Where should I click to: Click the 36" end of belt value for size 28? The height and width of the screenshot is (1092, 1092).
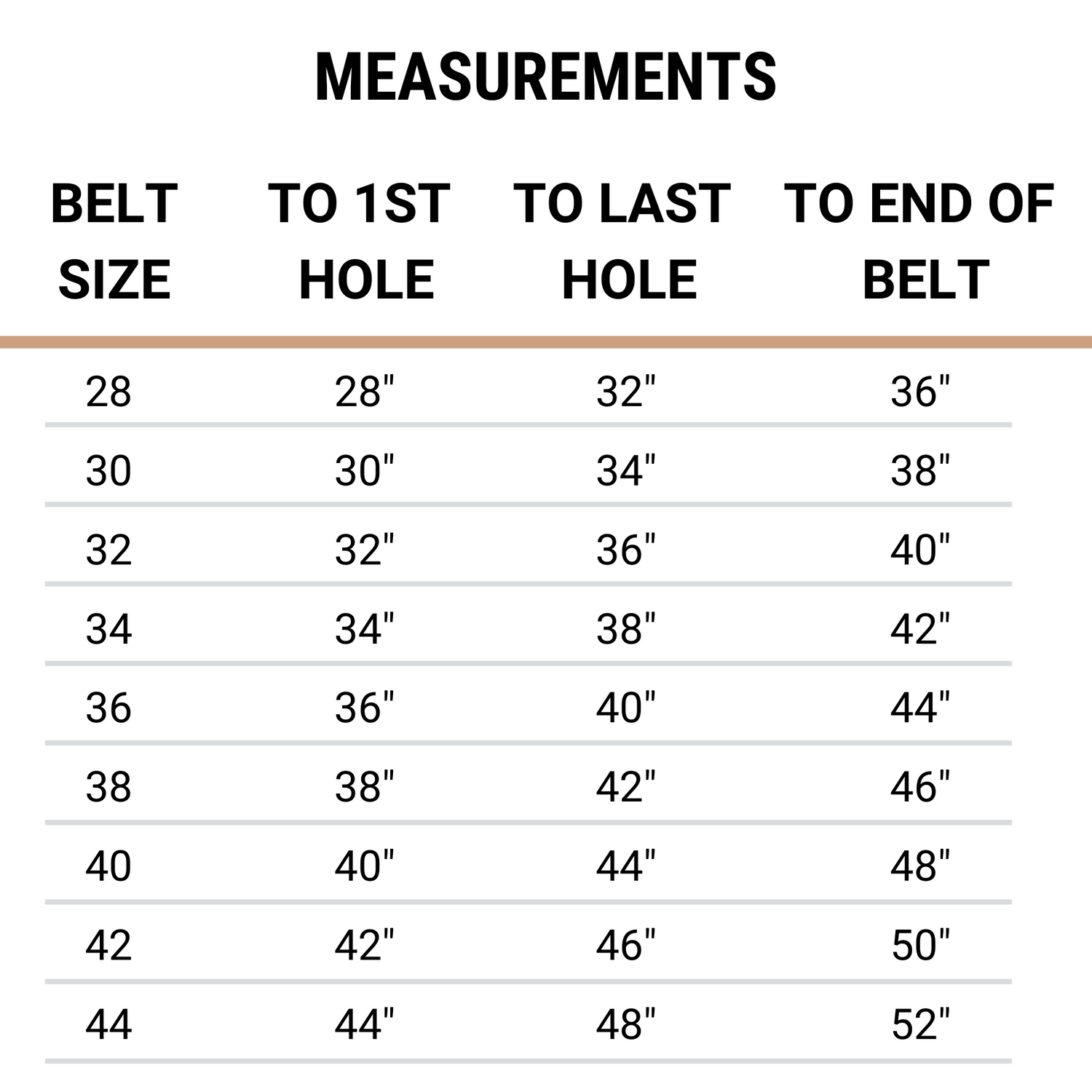pos(920,392)
